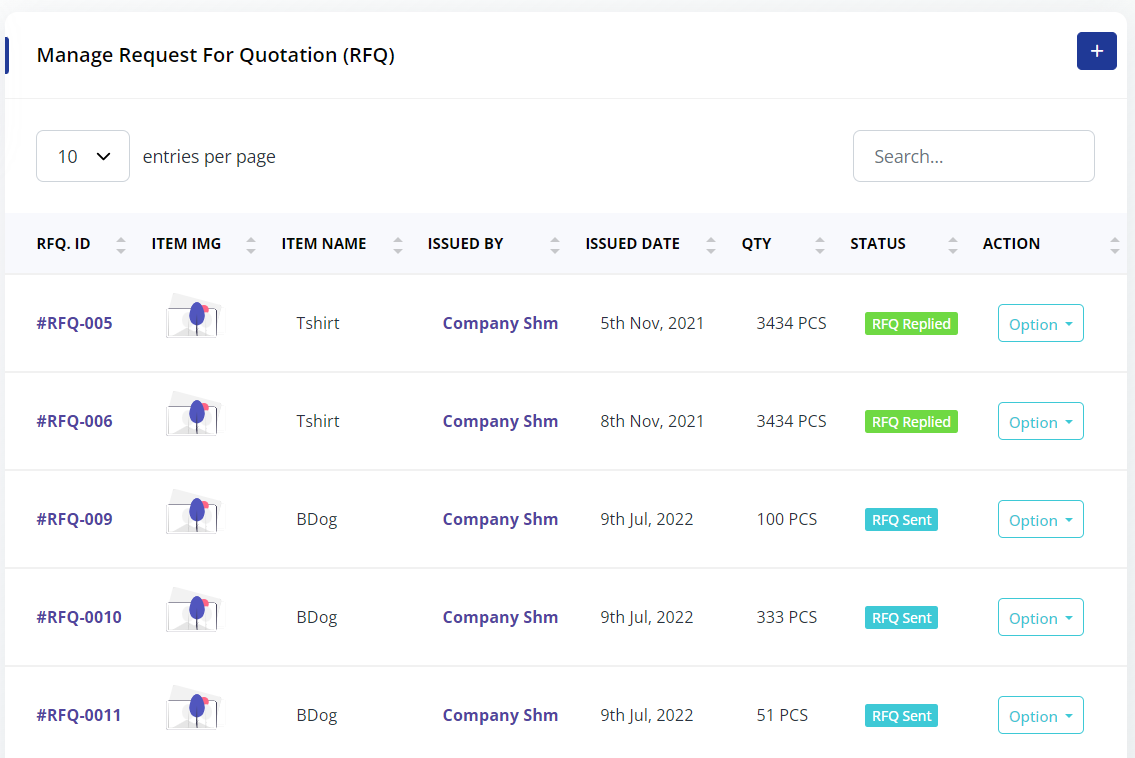Open the #RFQ-0010 link

79,617
